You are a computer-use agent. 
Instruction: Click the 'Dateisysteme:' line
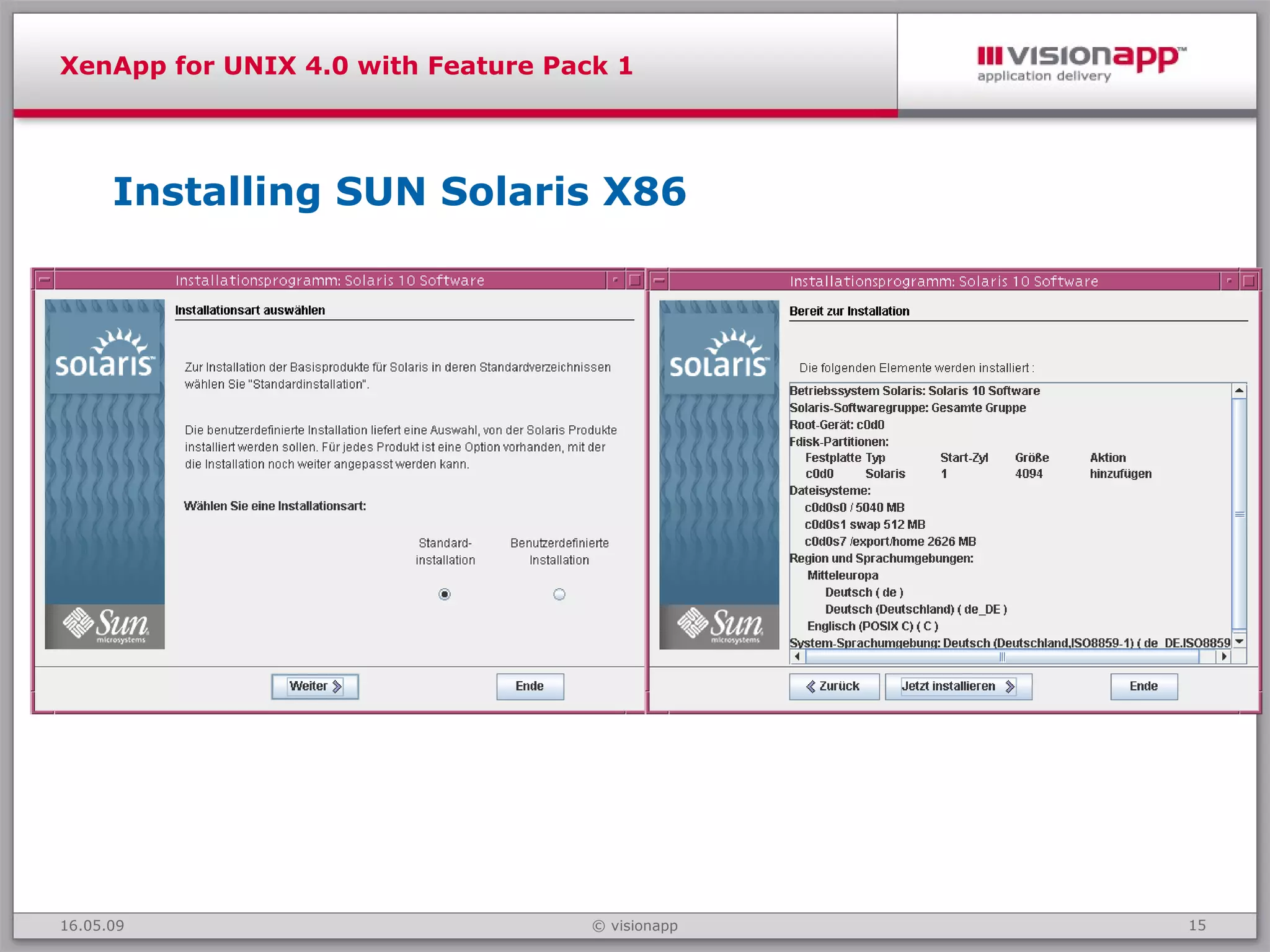tap(830, 491)
